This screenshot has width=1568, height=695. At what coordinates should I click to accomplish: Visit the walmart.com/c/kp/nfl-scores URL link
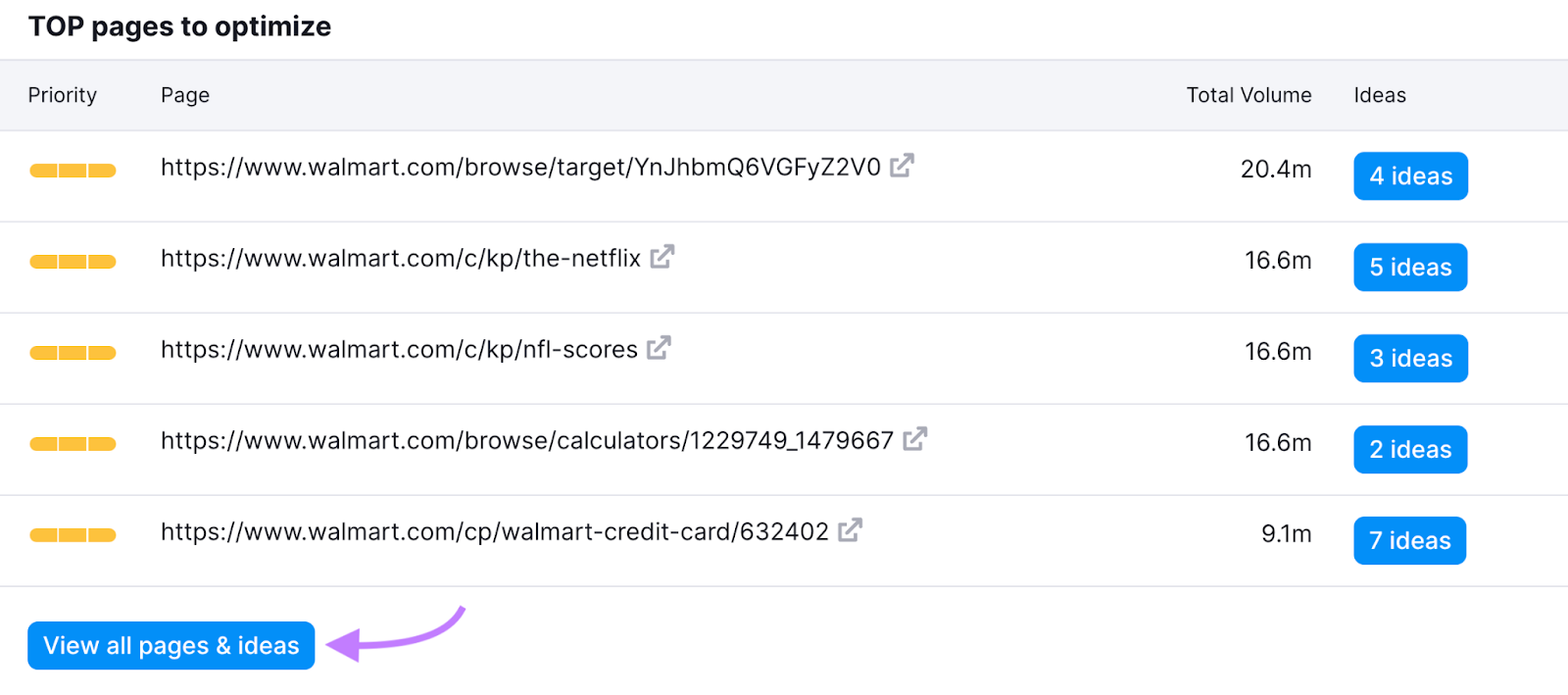399,350
